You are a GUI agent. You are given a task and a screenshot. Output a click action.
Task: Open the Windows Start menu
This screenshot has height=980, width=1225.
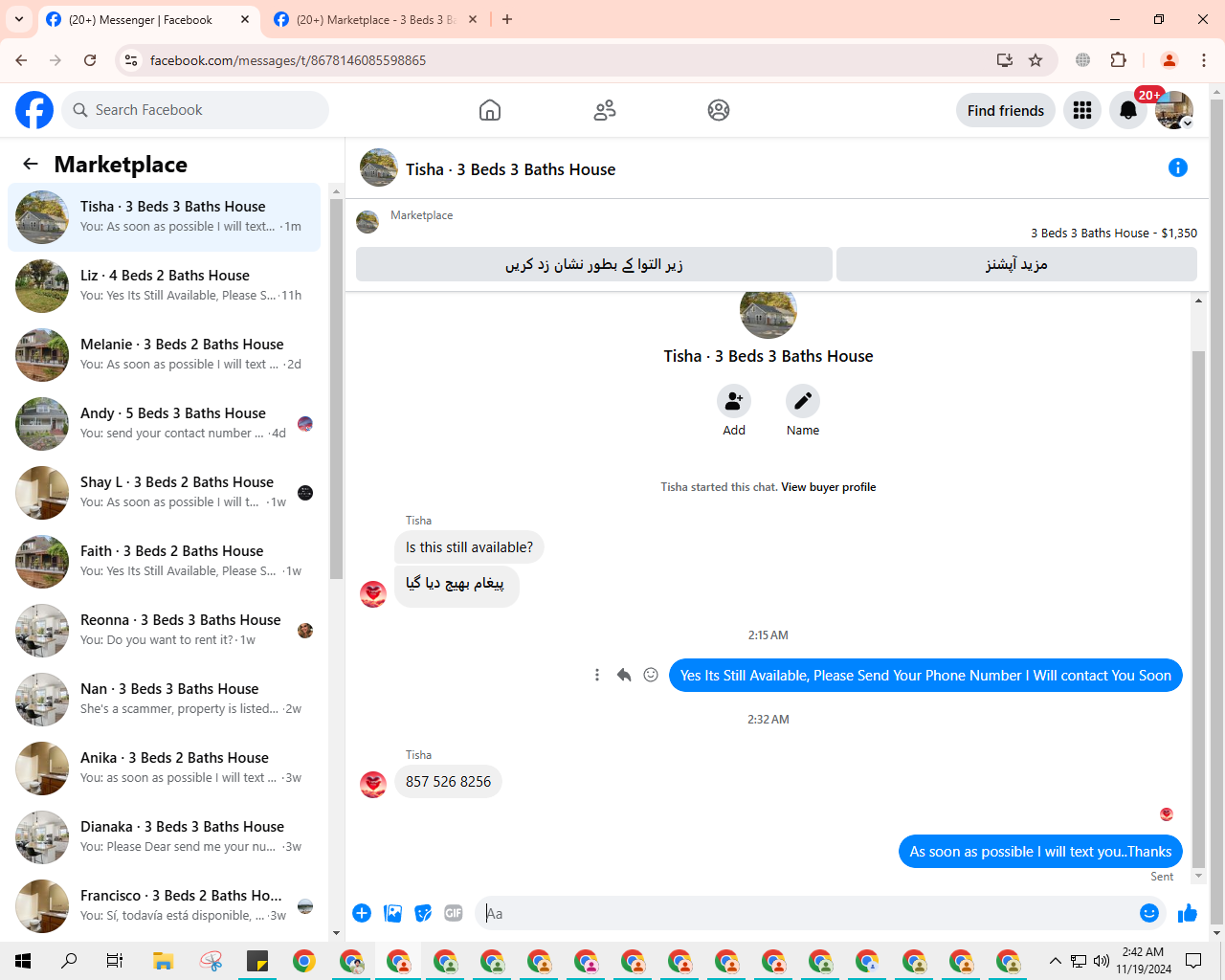pos(23,961)
